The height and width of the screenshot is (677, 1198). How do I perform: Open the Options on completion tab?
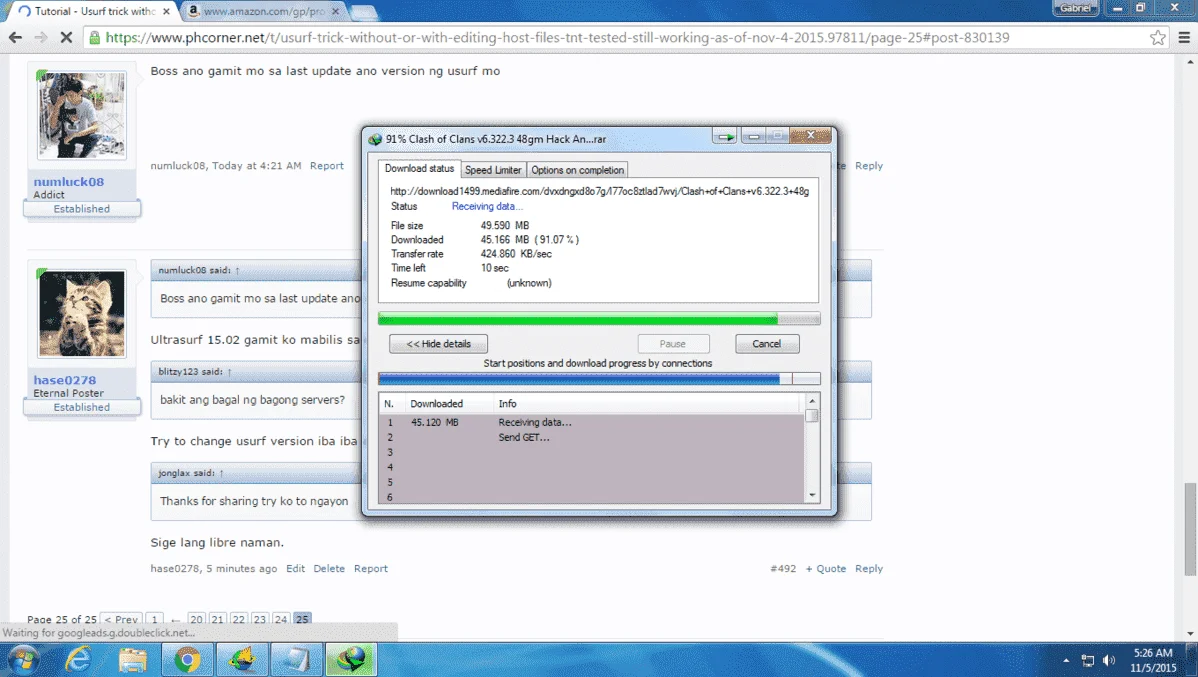(x=578, y=170)
